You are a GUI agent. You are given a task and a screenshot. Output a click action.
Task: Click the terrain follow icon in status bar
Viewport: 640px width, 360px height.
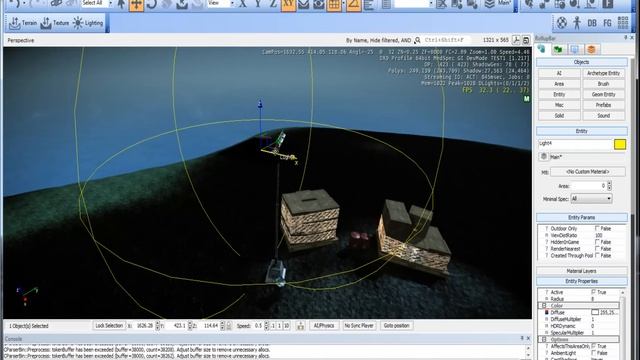click(x=300, y=326)
